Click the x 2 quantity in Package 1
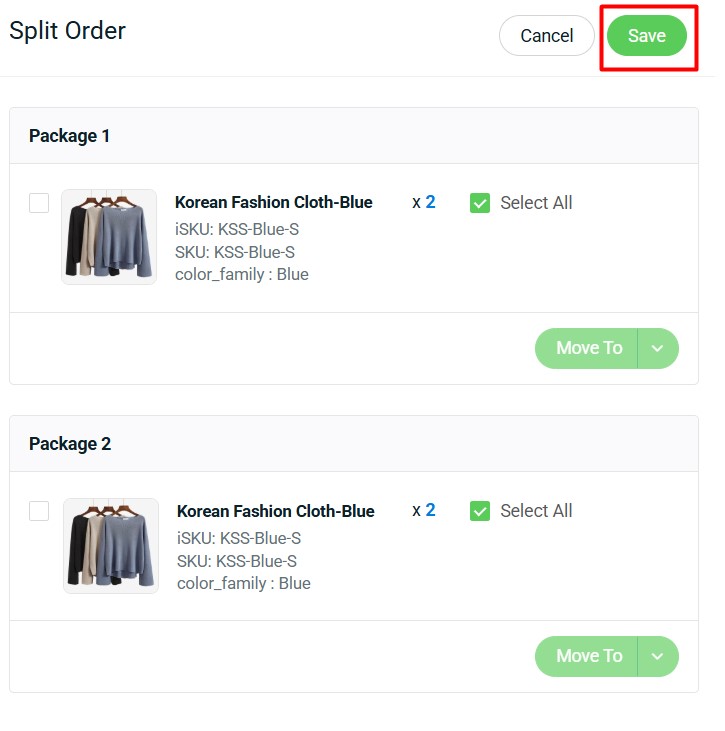Image resolution: width=725 pixels, height=731 pixels. click(x=424, y=202)
